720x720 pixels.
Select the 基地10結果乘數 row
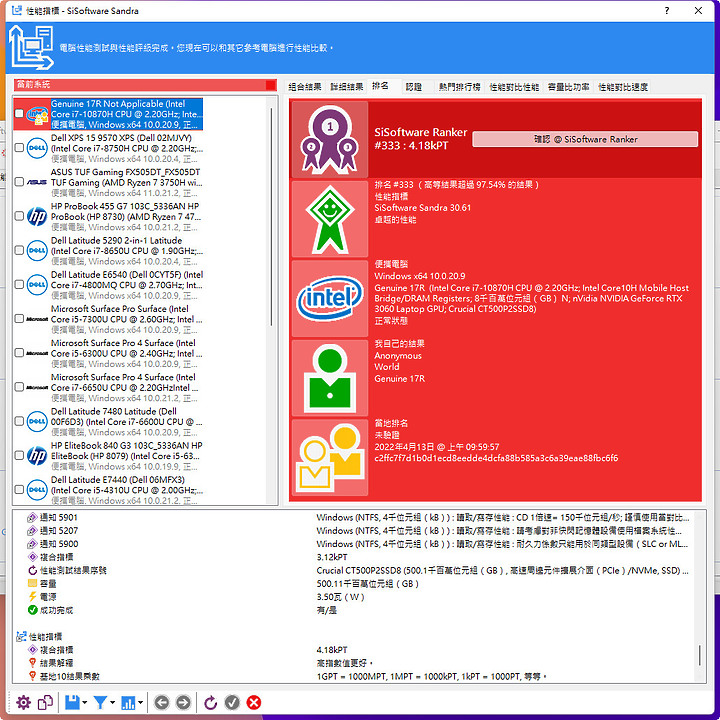click(x=359, y=676)
